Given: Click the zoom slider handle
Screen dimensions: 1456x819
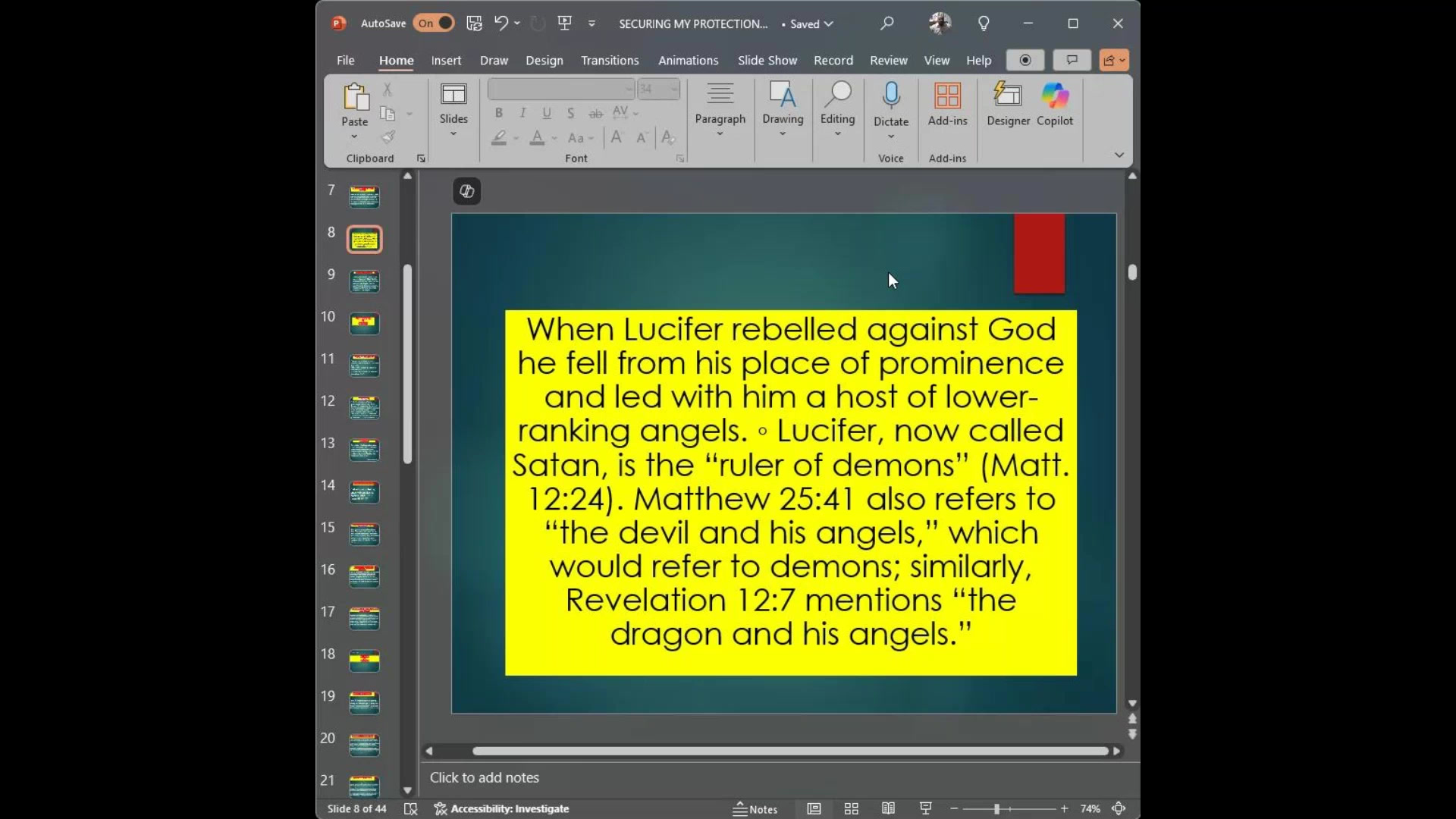Looking at the screenshot, I should [x=996, y=809].
